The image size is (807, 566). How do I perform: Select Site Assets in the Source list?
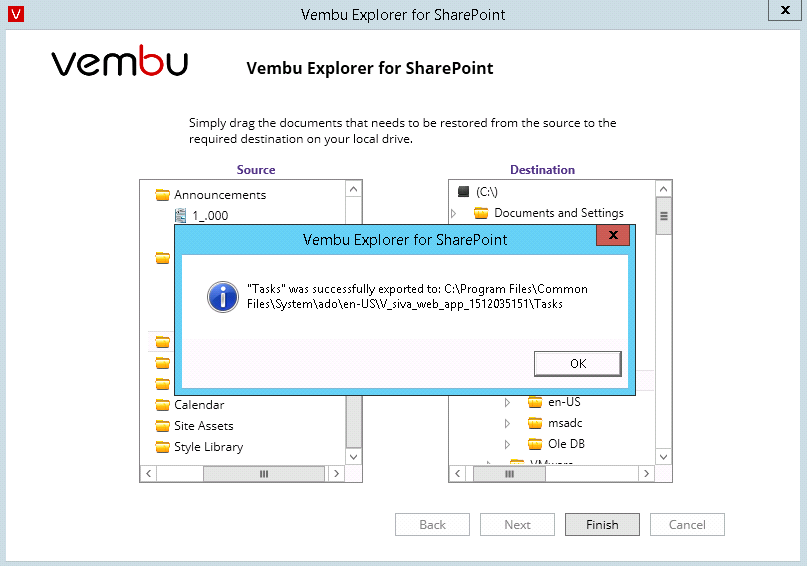click(204, 426)
